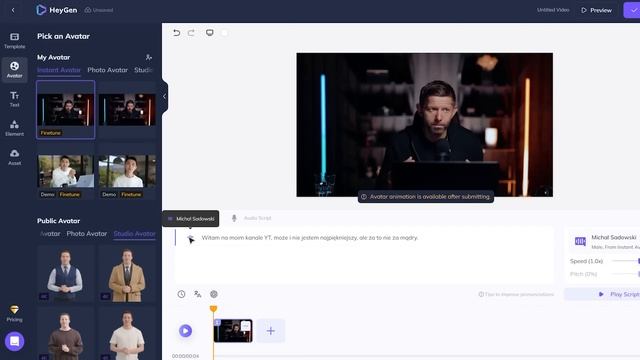Select the first scene thumbnail in timeline
Image resolution: width=640 pixels, height=360 pixels.
click(233, 331)
